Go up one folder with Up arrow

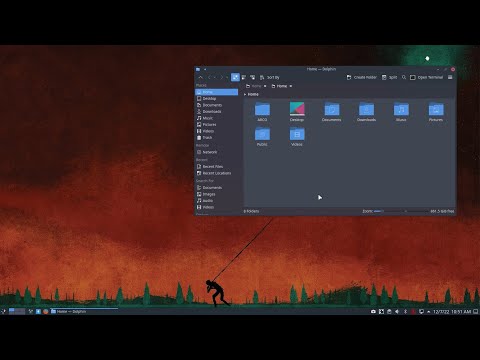click(200, 77)
